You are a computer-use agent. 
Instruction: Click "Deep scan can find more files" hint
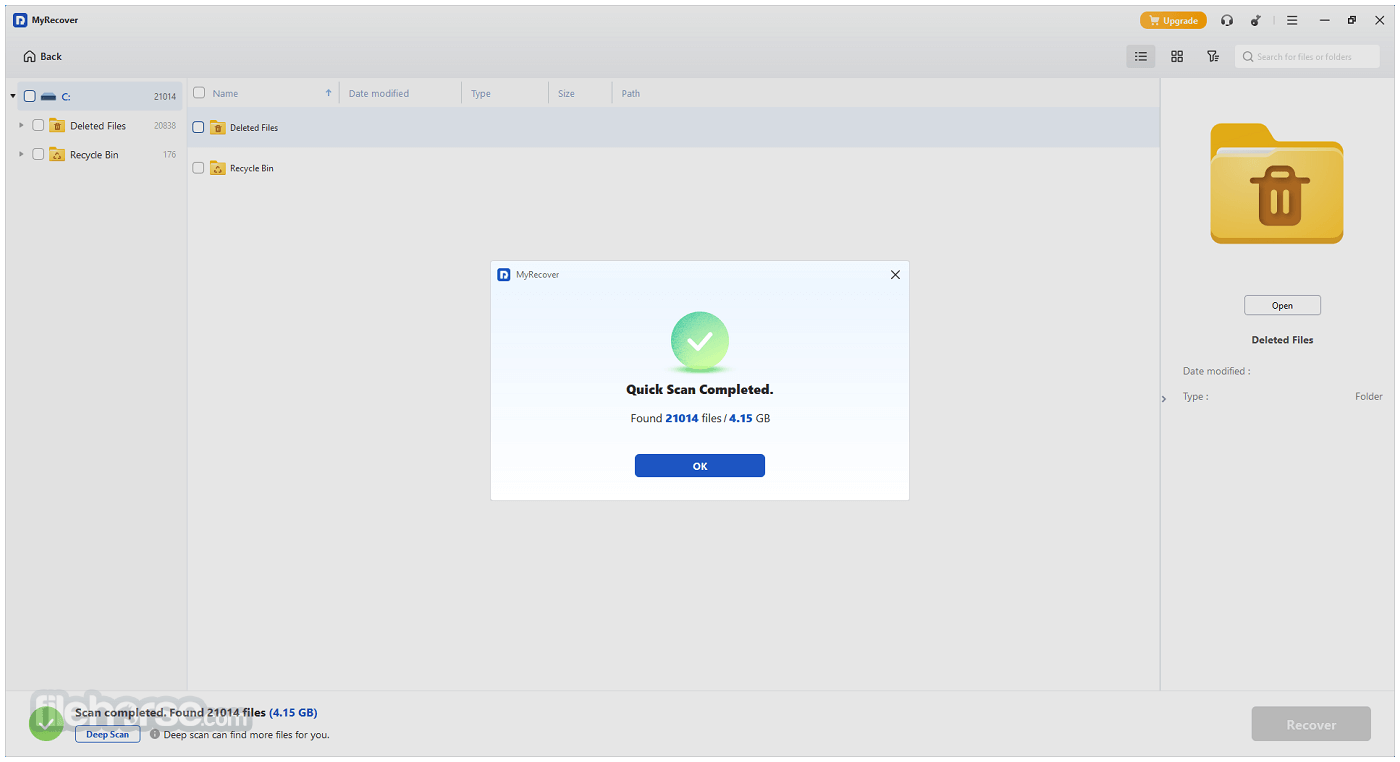pos(246,735)
